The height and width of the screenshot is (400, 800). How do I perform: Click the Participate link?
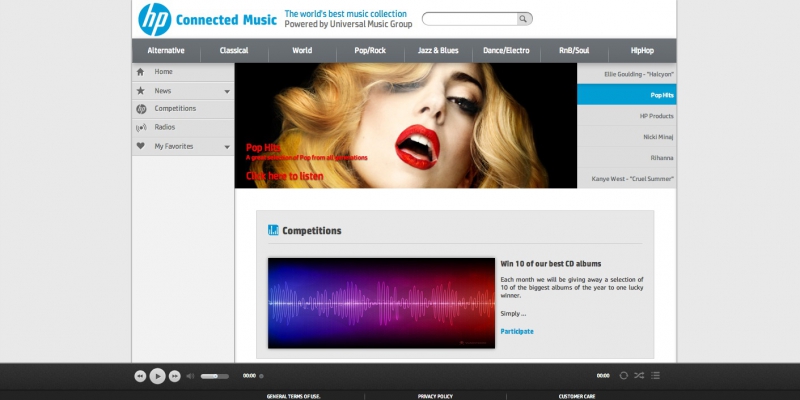[517, 331]
